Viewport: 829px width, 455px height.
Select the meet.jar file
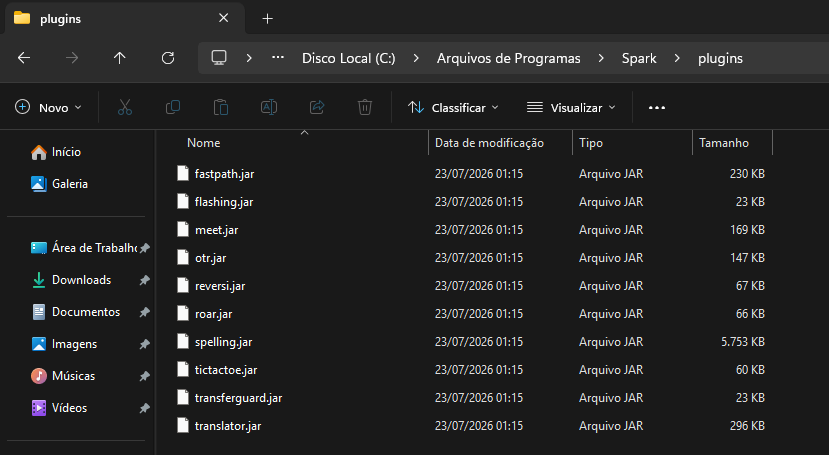pyautogui.click(x=216, y=230)
